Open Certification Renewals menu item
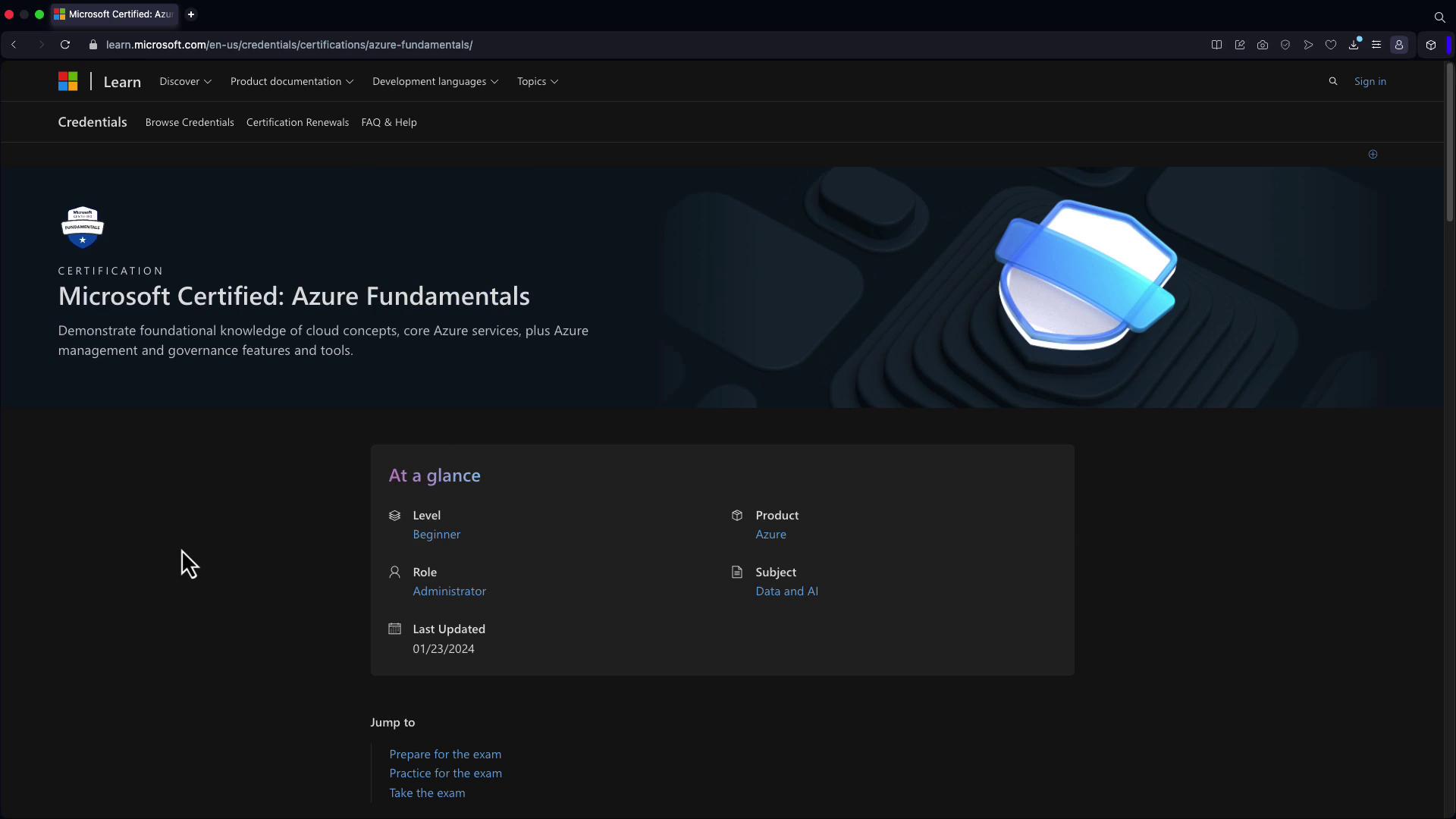Viewport: 1456px width, 819px height. click(x=297, y=122)
